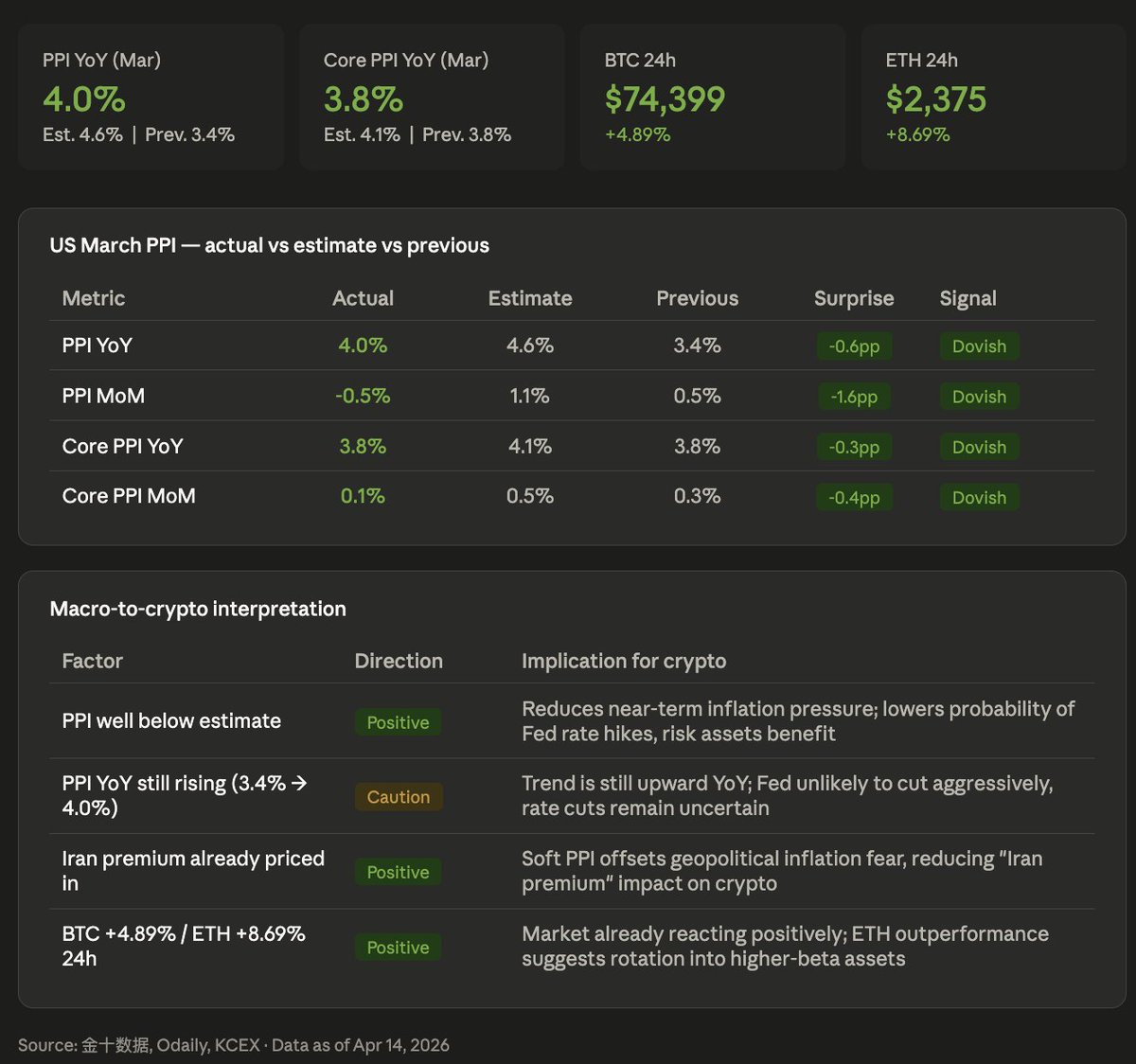
Task: Click the Positive badge beside Iran premium
Action: (399, 872)
